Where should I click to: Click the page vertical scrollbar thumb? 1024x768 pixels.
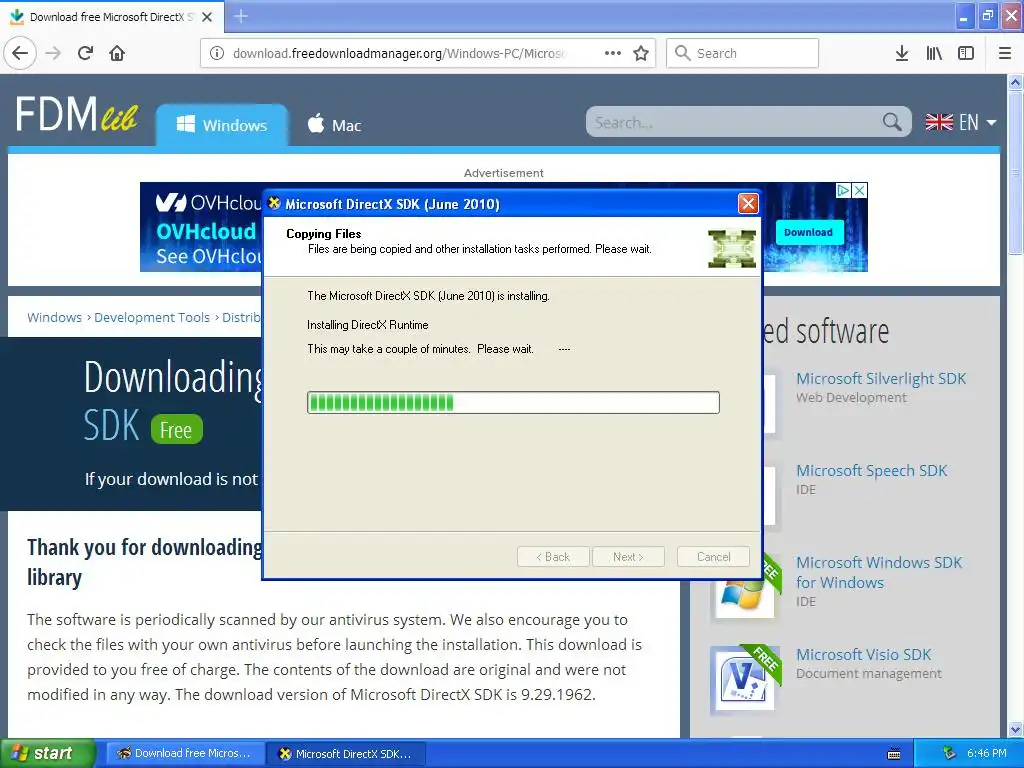click(x=1015, y=172)
